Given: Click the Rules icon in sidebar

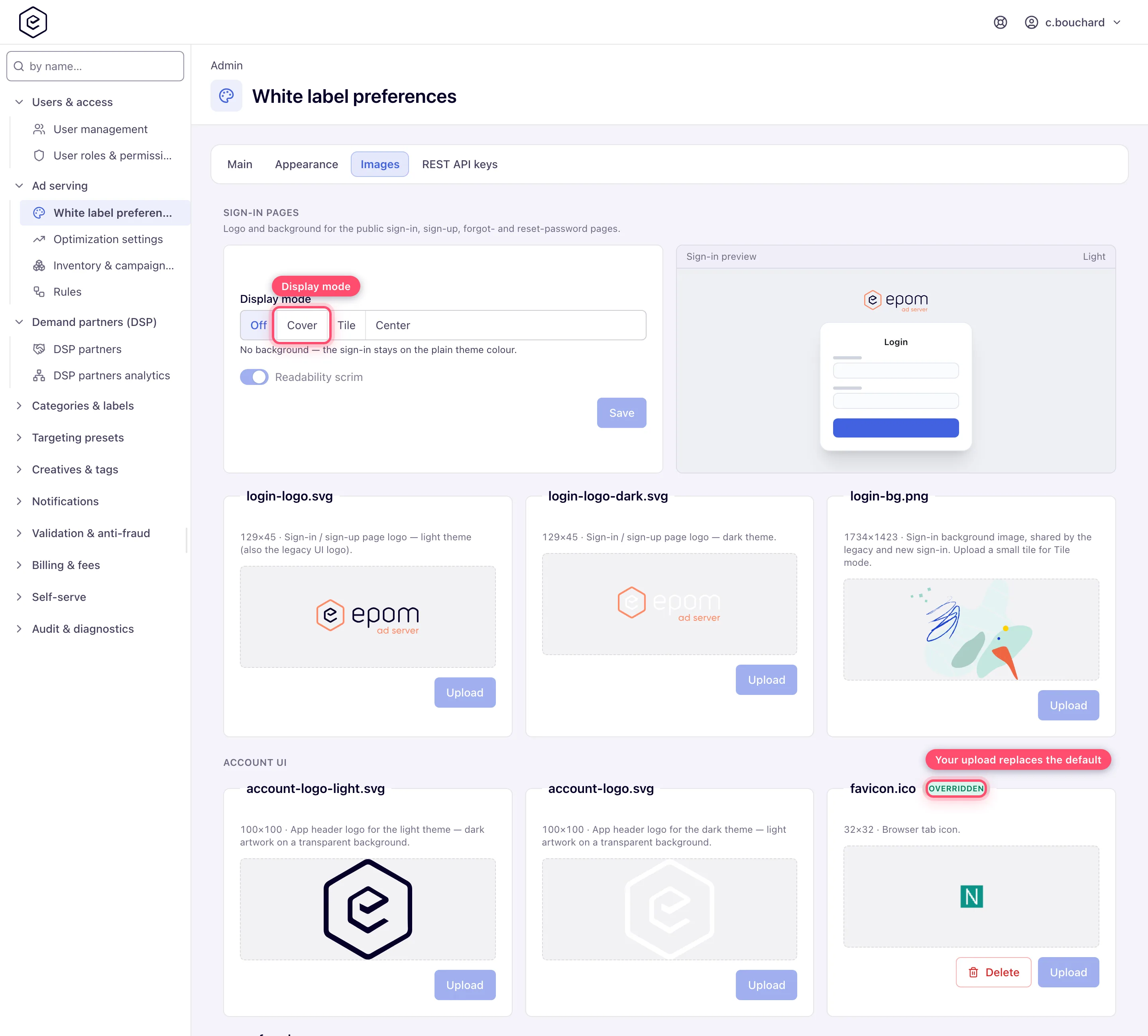Looking at the screenshot, I should (x=39, y=291).
